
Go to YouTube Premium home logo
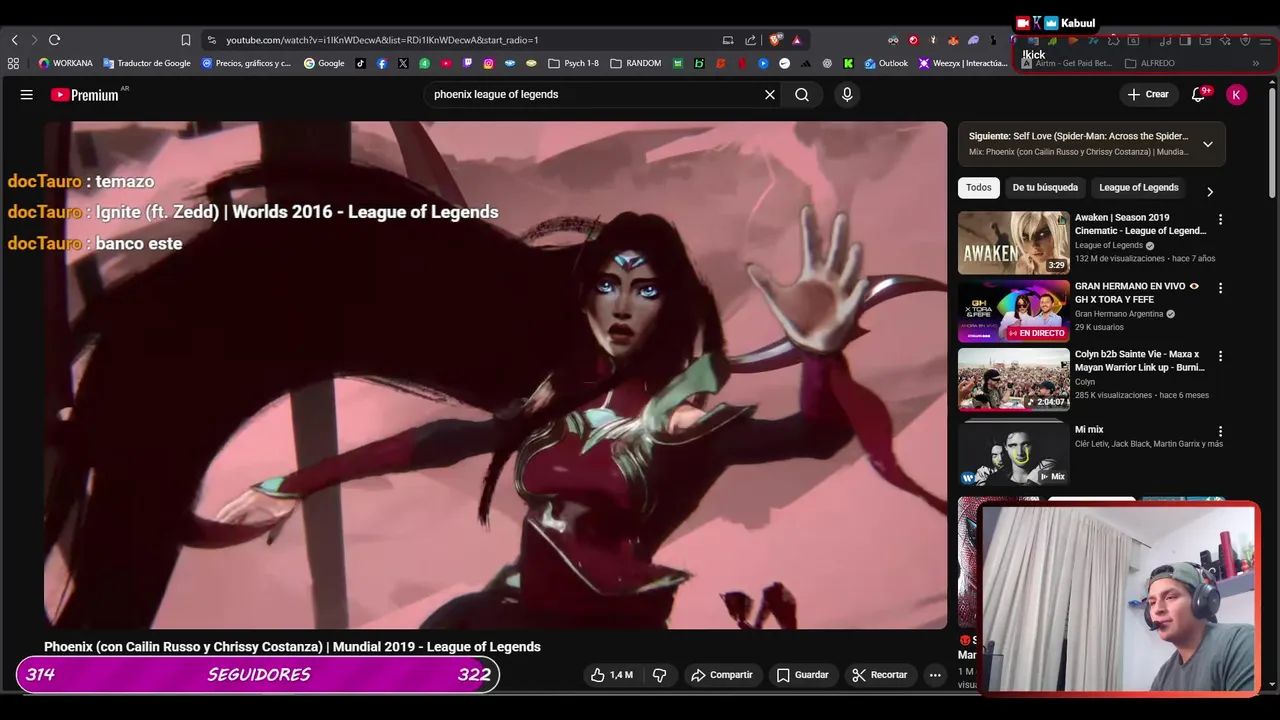click(x=84, y=95)
